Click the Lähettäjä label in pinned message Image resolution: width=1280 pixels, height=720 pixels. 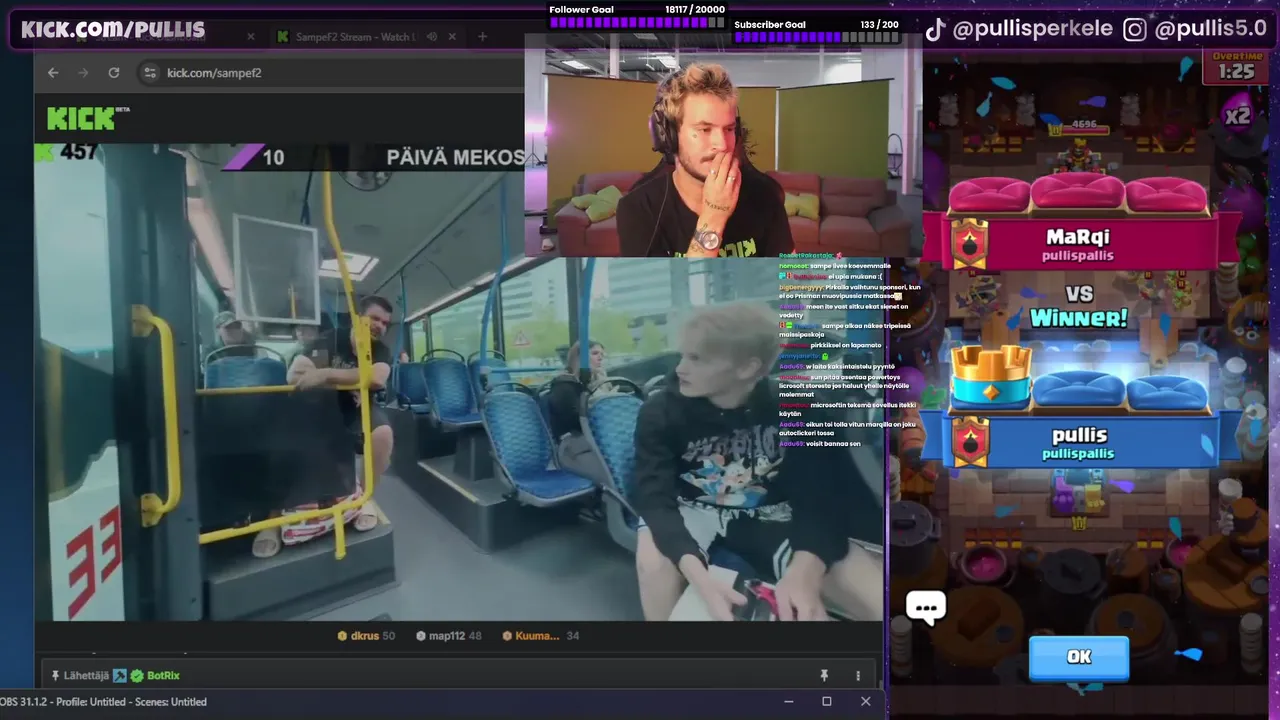coord(86,676)
